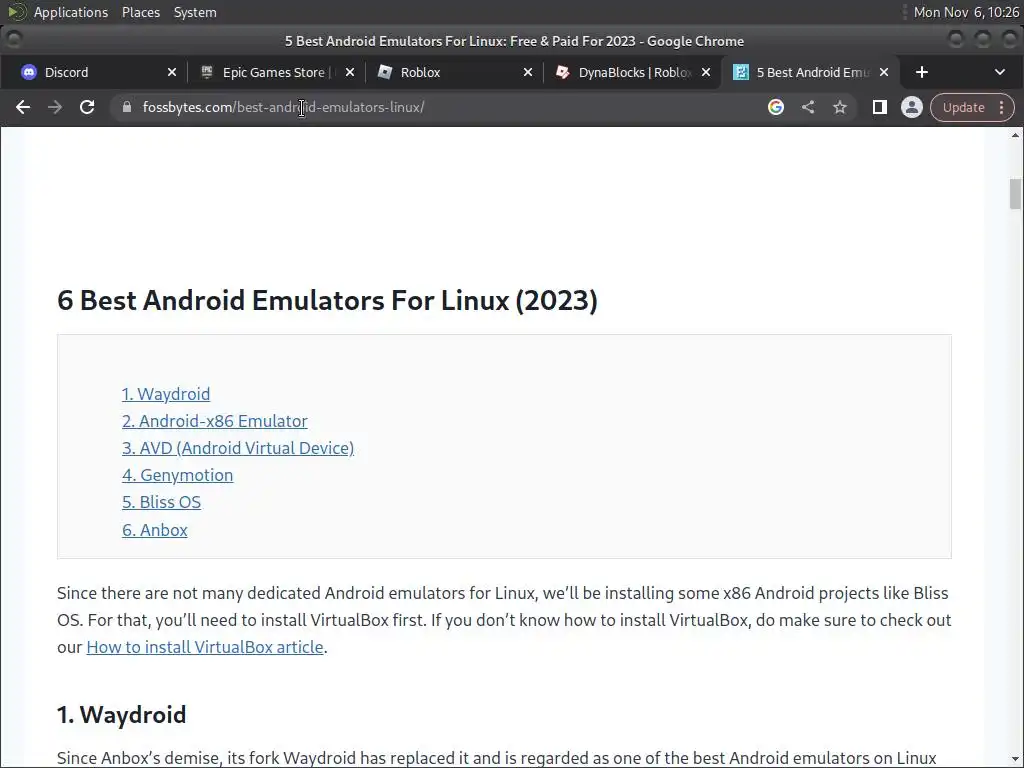Screen dimensions: 1024x768
Task: Open the System menu
Action: tap(195, 12)
